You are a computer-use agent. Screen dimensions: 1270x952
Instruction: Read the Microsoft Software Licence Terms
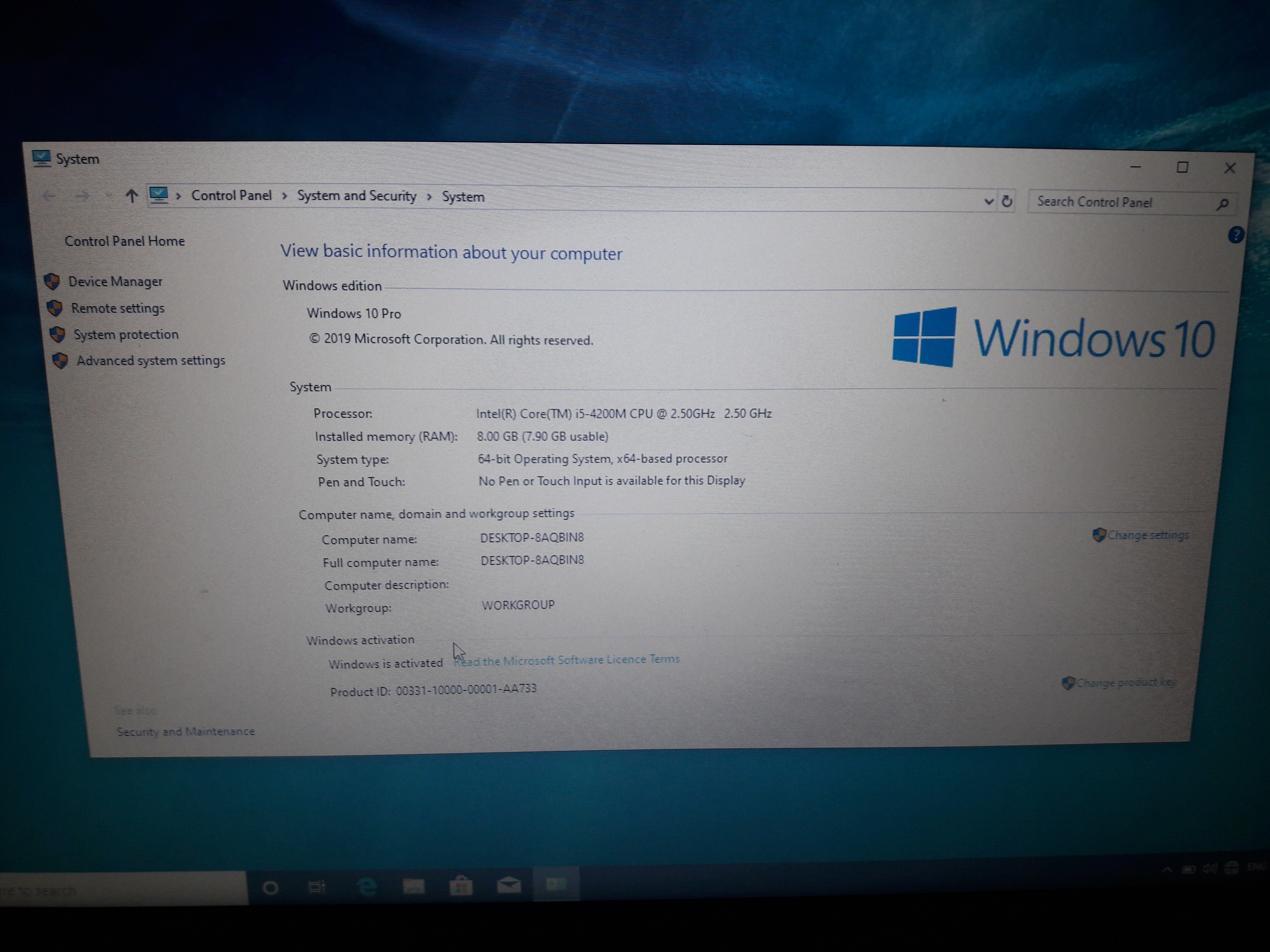pos(567,660)
